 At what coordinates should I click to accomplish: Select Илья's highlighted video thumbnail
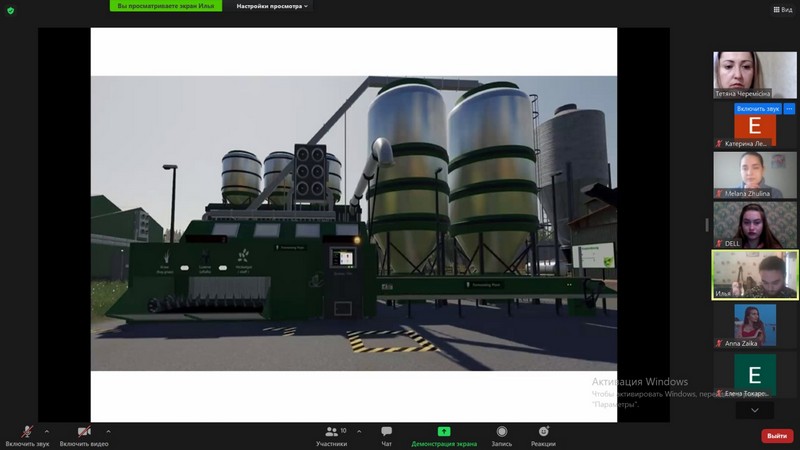tap(755, 274)
